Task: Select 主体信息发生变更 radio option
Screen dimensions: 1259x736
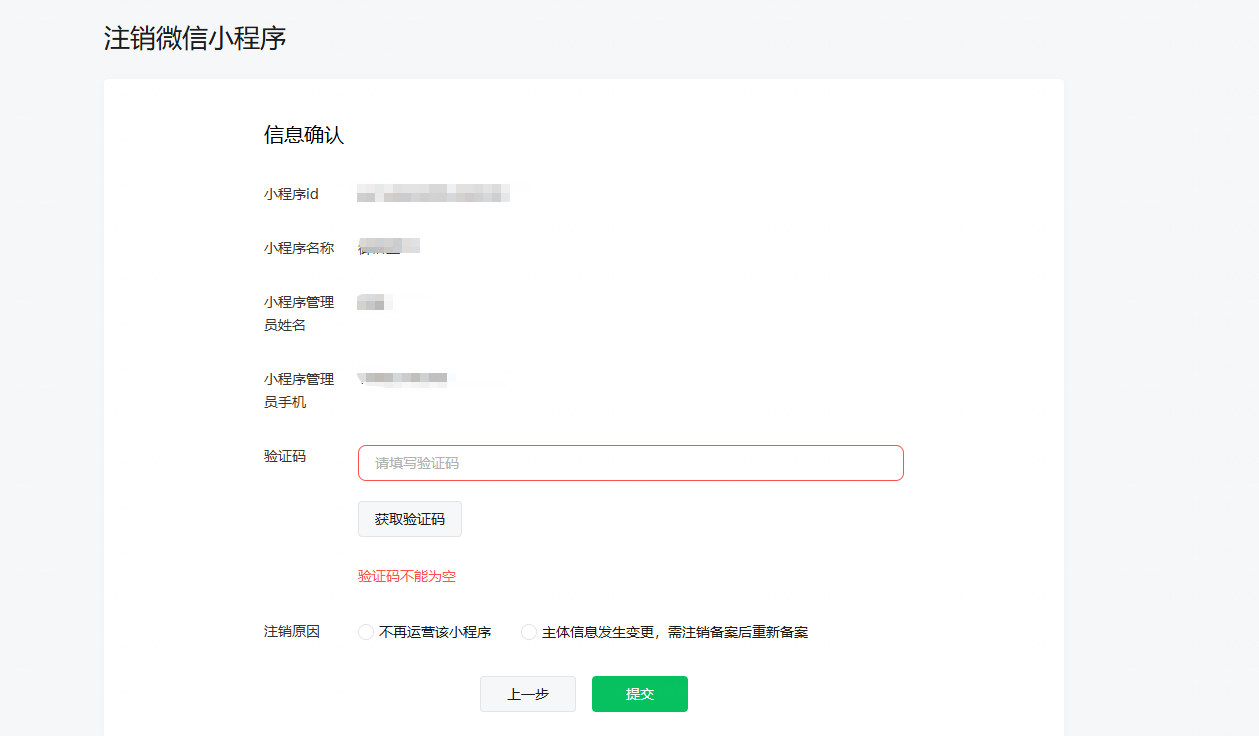Action: tap(529, 632)
